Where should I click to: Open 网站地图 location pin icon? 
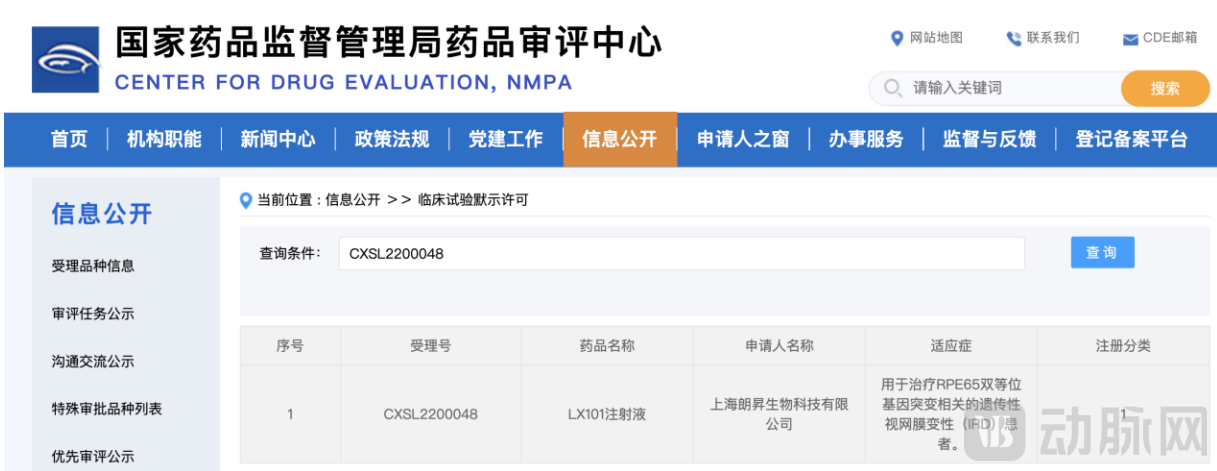click(x=896, y=38)
